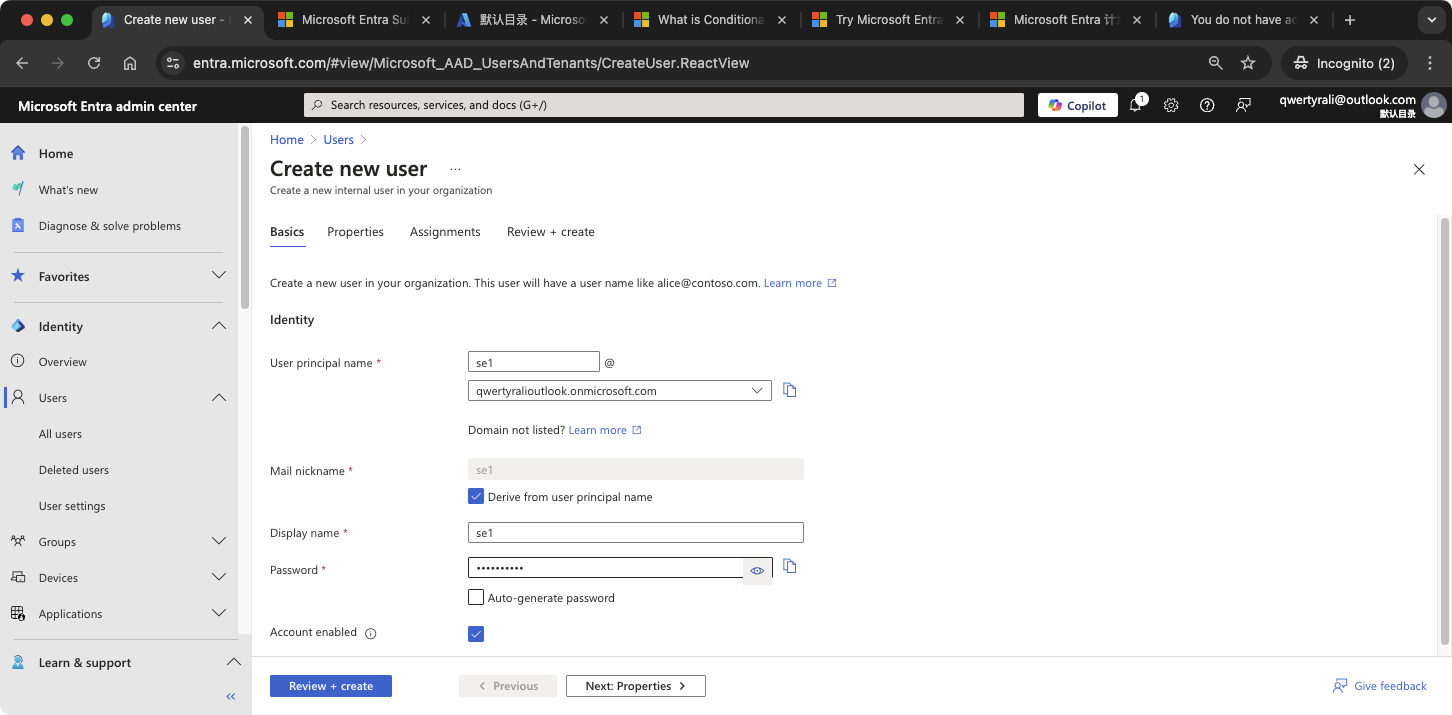This screenshot has width=1452, height=715.
Task: Switch to Try Microsoft Entra browser tab
Action: (888, 20)
